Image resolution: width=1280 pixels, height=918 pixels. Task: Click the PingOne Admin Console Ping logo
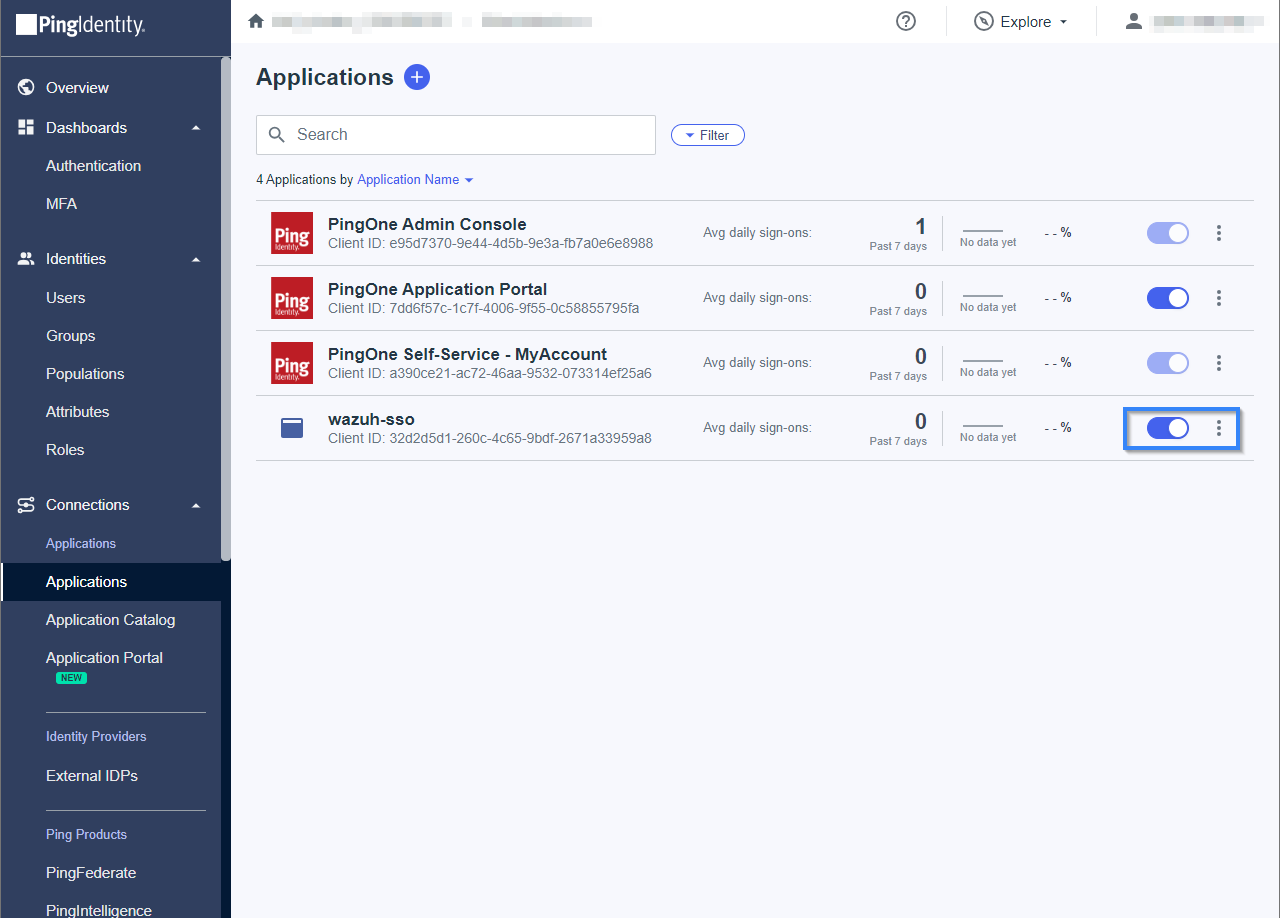pyautogui.click(x=292, y=233)
